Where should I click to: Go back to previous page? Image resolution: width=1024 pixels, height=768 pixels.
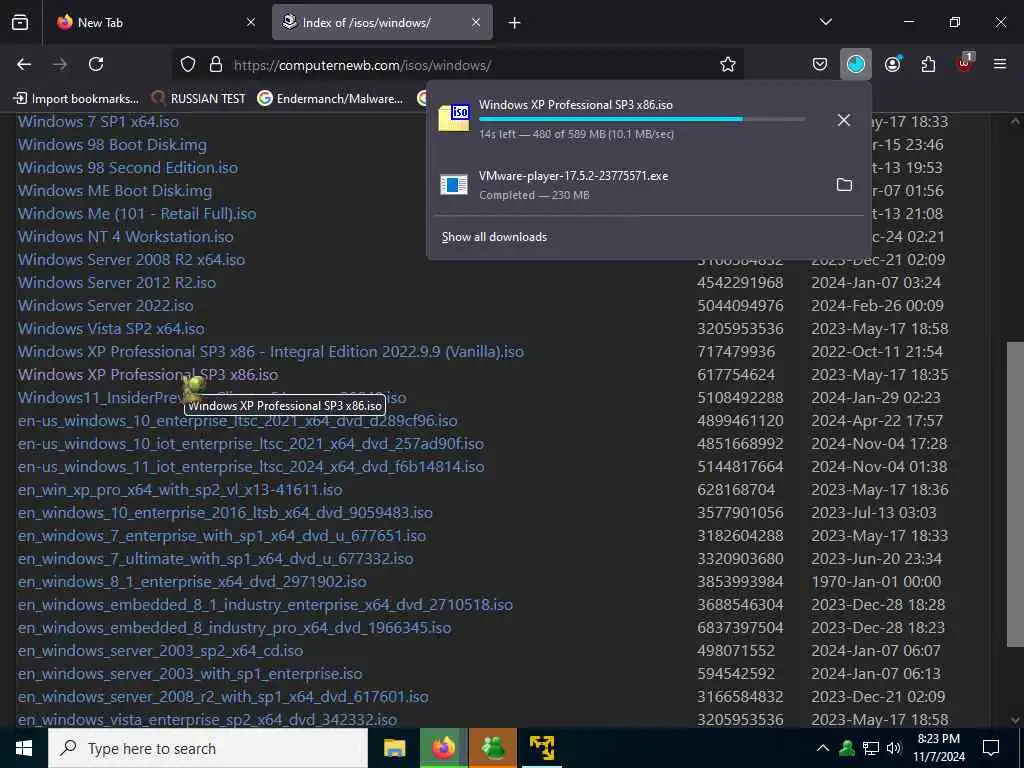(x=24, y=64)
